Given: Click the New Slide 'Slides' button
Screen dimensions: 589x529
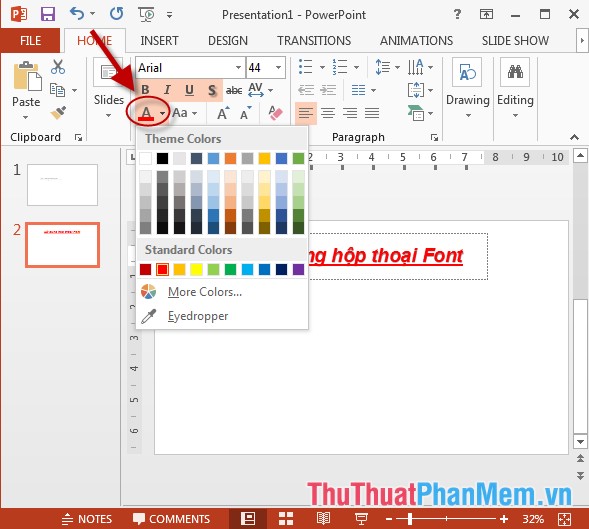Looking at the screenshot, I should [109, 88].
